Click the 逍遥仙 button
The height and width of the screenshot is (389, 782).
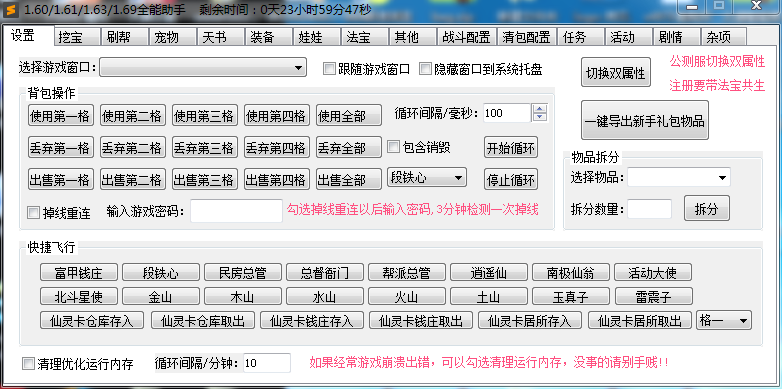[489, 272]
